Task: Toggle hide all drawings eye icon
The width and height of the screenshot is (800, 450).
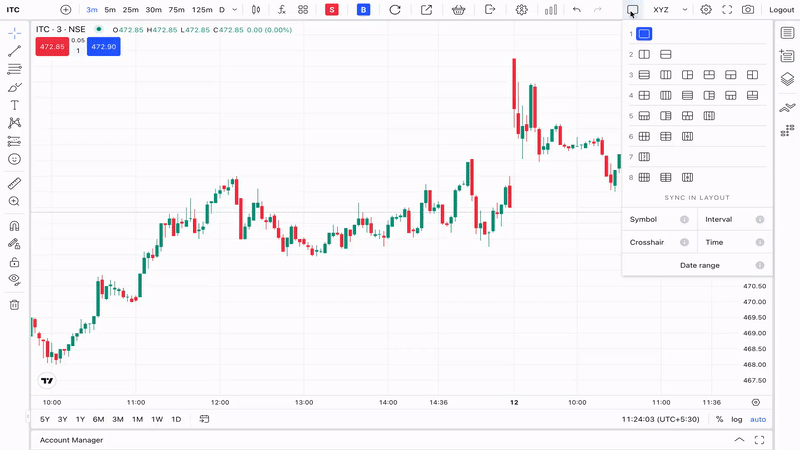Action: (x=14, y=279)
